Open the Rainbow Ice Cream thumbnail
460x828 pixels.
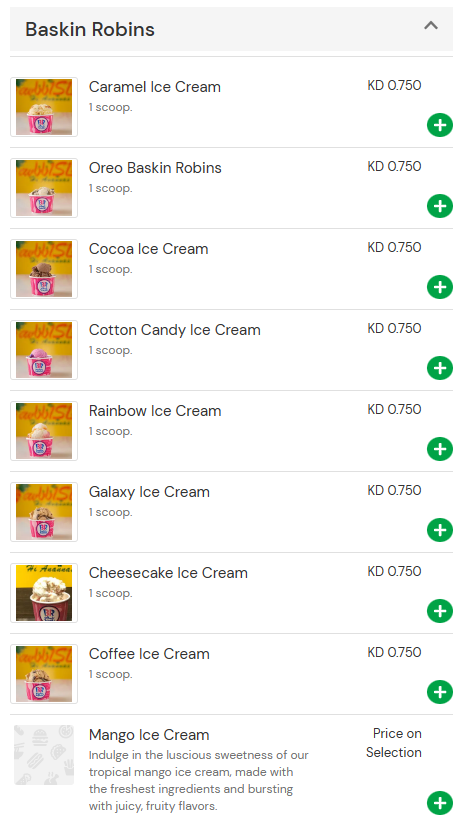pyautogui.click(x=44, y=431)
